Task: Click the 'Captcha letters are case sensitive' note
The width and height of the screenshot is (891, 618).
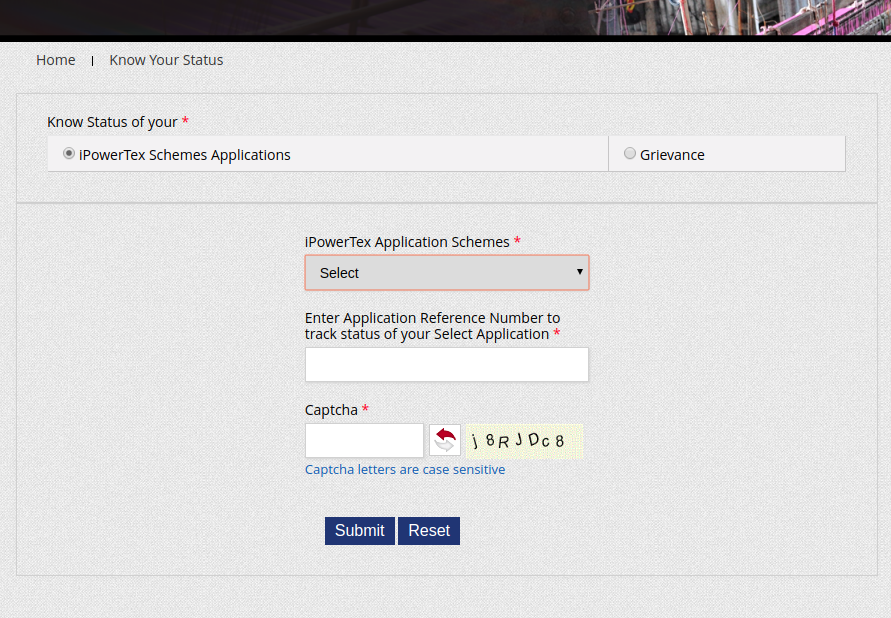Action: pos(405,470)
